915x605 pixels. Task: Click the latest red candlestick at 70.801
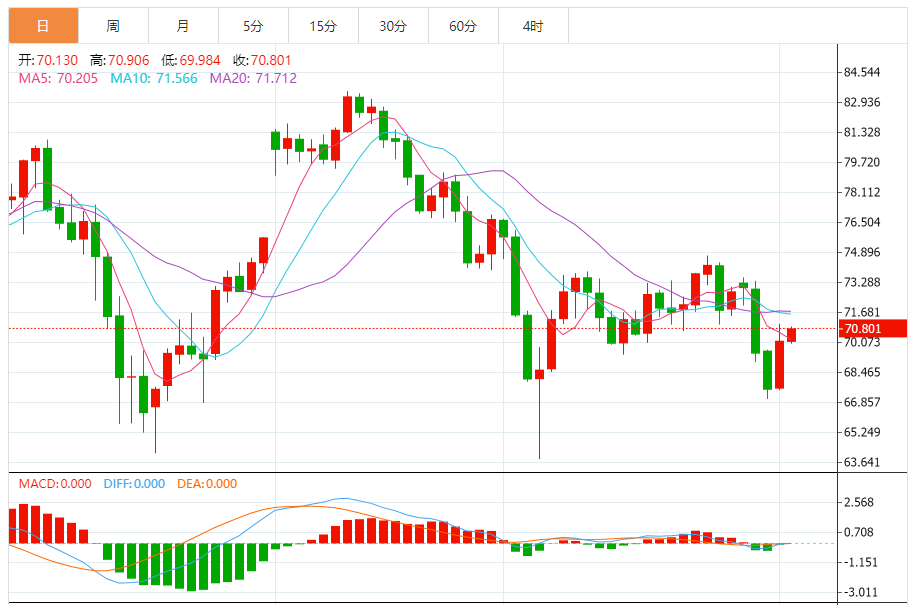pyautogui.click(x=791, y=335)
